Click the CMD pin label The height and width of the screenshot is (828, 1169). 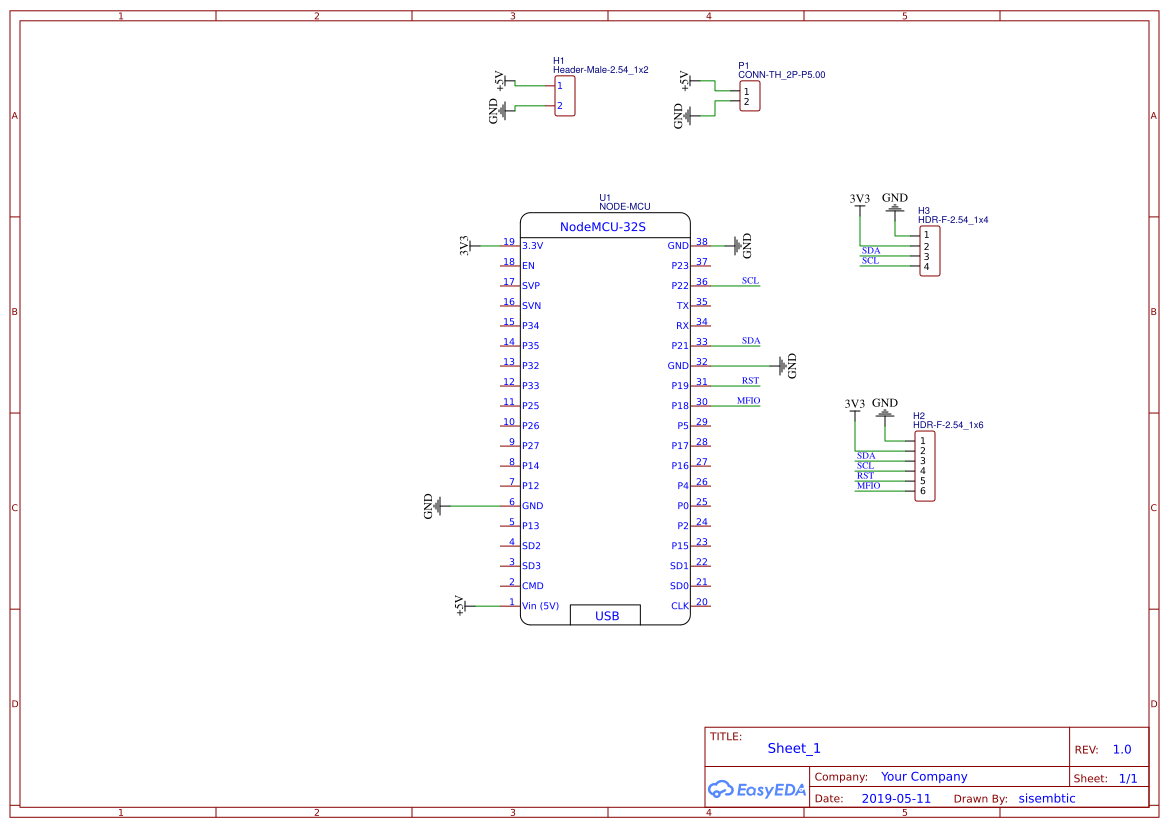pyautogui.click(x=532, y=586)
